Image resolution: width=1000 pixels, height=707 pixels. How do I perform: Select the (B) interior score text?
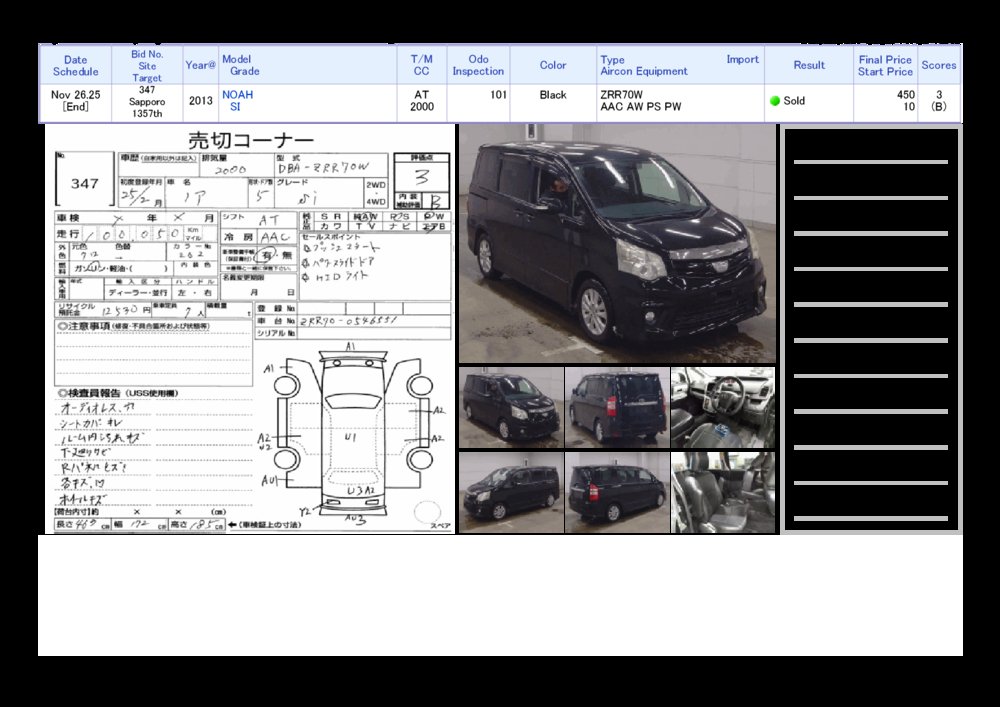coord(939,106)
